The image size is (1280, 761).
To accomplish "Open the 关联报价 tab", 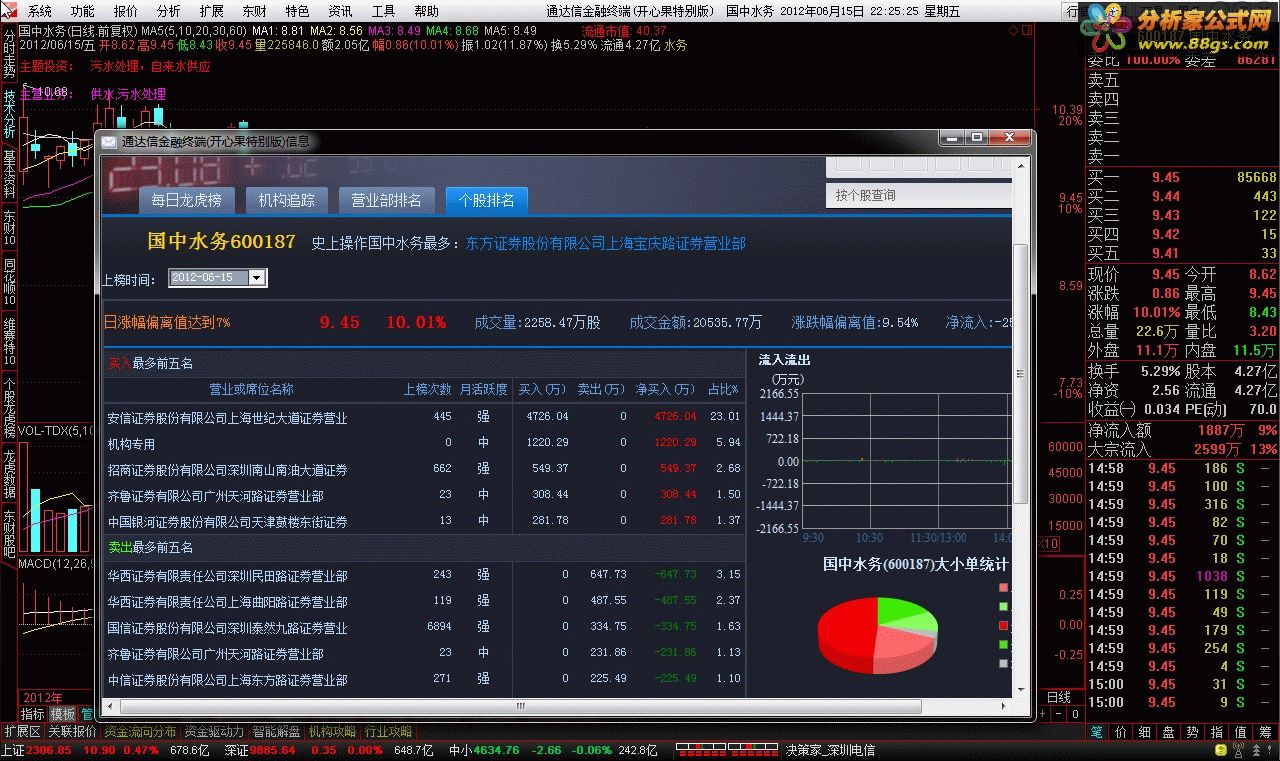I will click(x=72, y=732).
